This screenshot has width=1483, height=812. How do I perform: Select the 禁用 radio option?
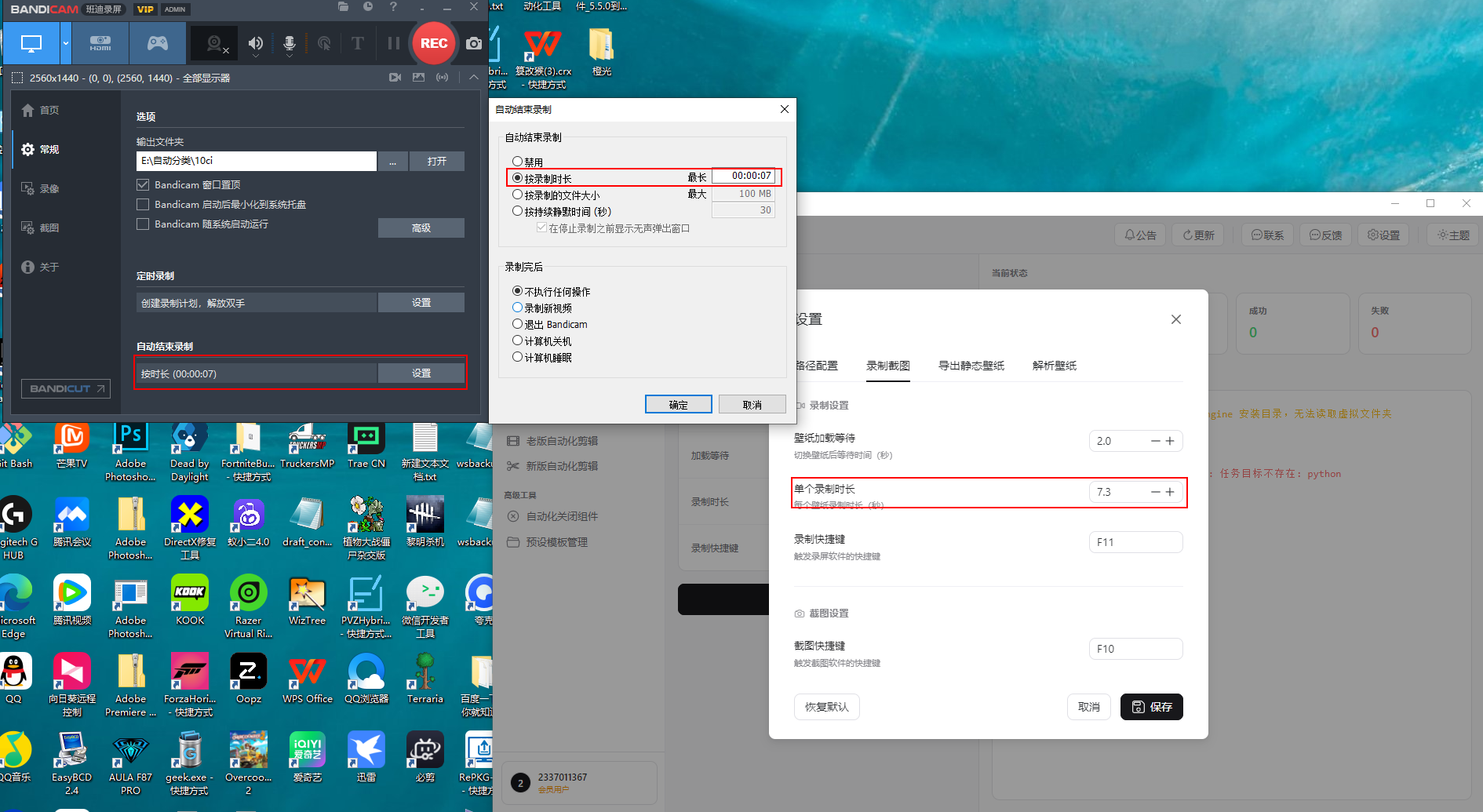coord(518,162)
